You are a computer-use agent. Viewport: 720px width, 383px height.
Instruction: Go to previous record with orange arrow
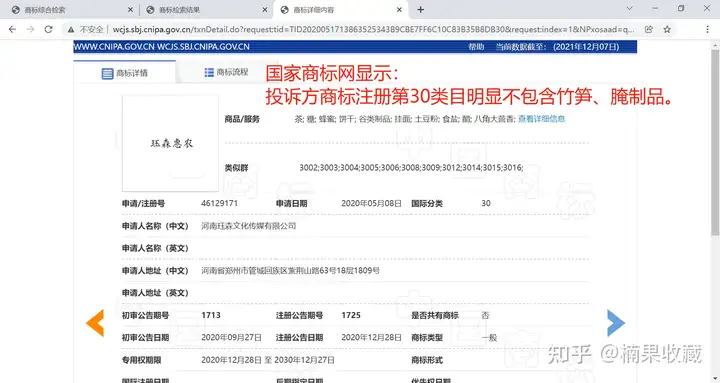(95, 323)
